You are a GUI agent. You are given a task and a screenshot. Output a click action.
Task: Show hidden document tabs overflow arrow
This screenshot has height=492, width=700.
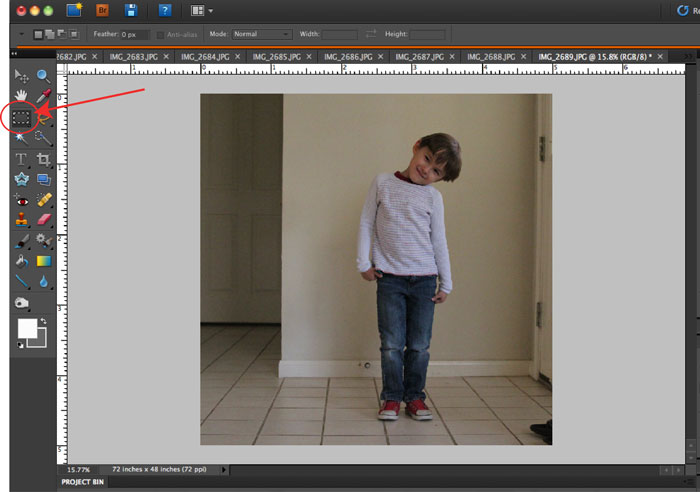(688, 57)
